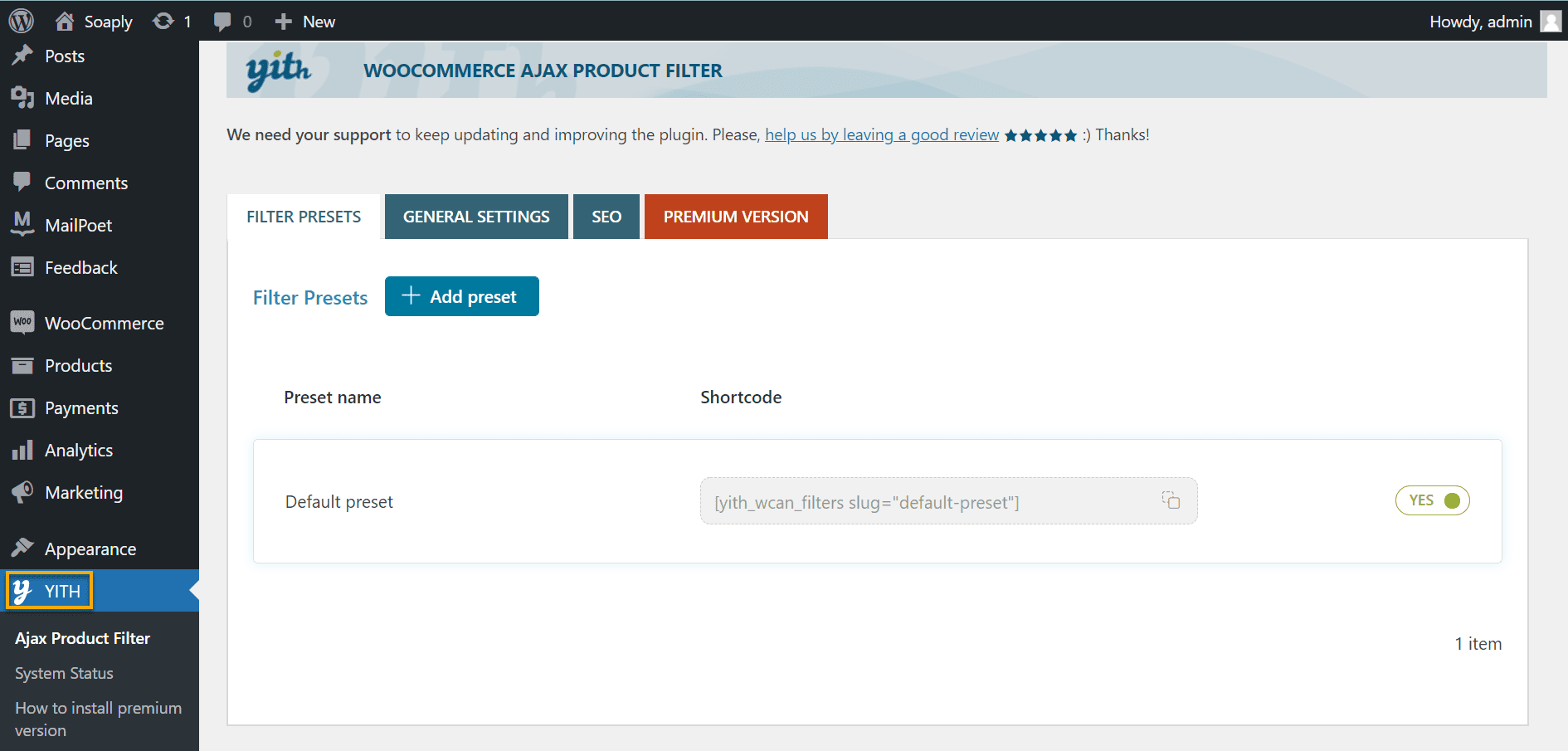
Task: Click the MailPoet M icon
Action: [22, 224]
